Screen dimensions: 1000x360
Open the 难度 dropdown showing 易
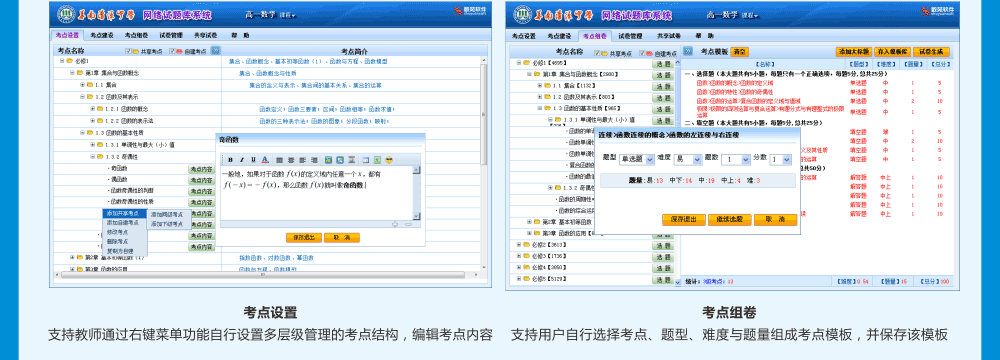pyautogui.click(x=687, y=160)
